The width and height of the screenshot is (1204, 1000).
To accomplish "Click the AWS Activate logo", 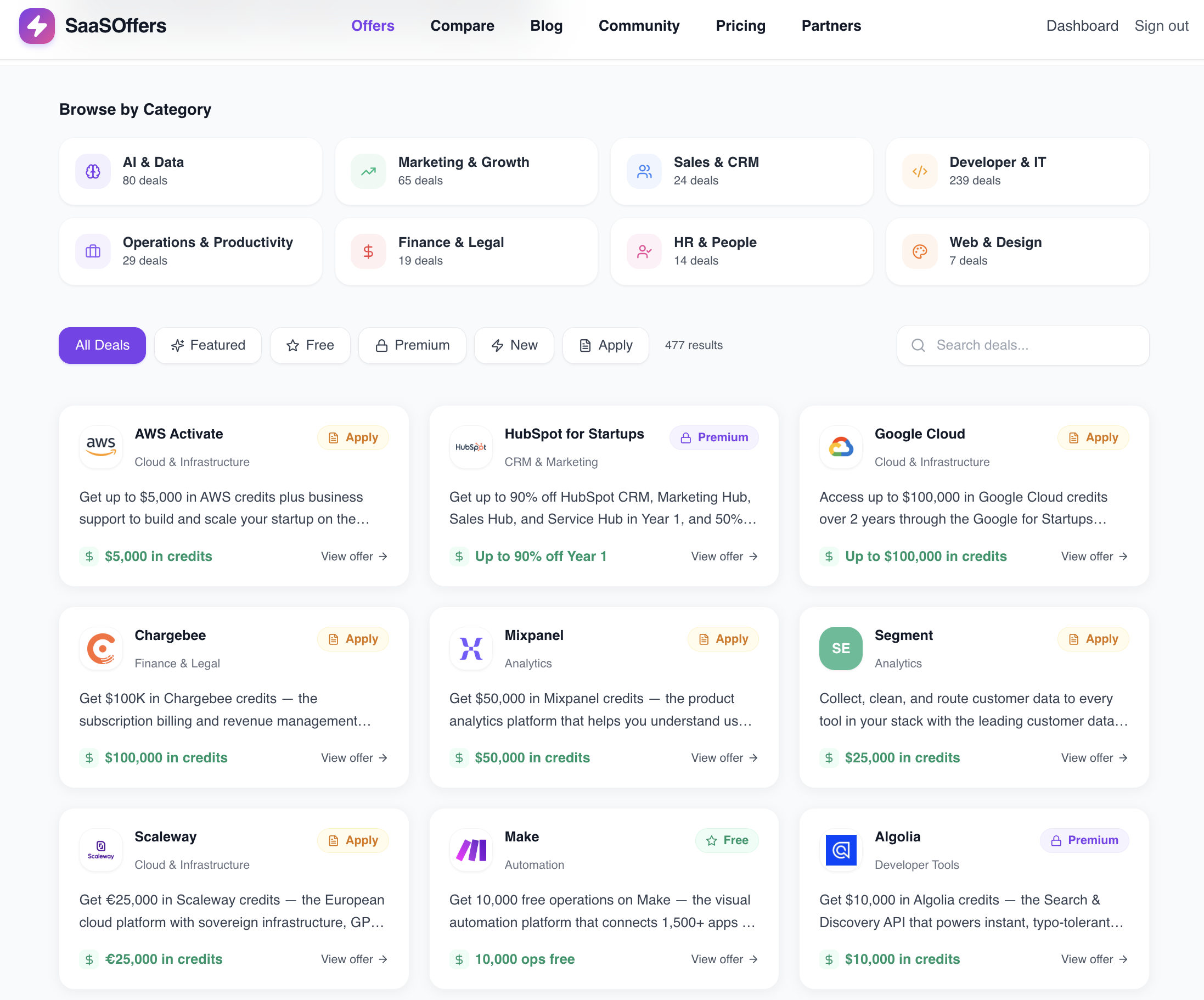I will pyautogui.click(x=101, y=447).
